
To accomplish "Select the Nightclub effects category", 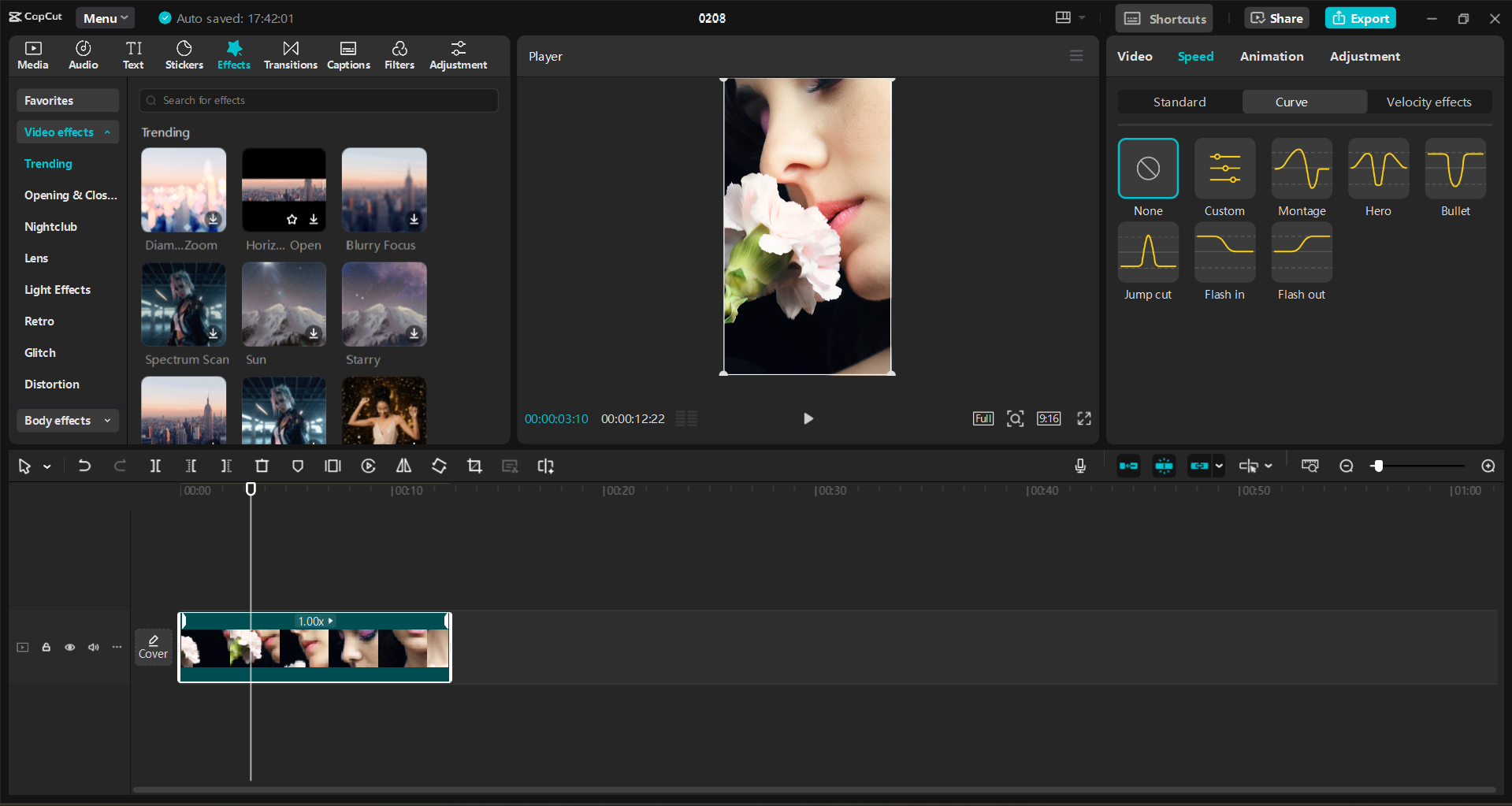I will tap(50, 227).
